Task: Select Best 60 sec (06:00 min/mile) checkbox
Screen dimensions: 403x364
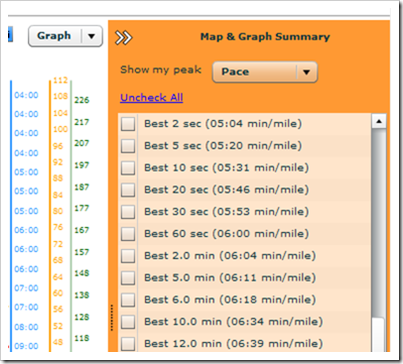Action: [x=128, y=234]
